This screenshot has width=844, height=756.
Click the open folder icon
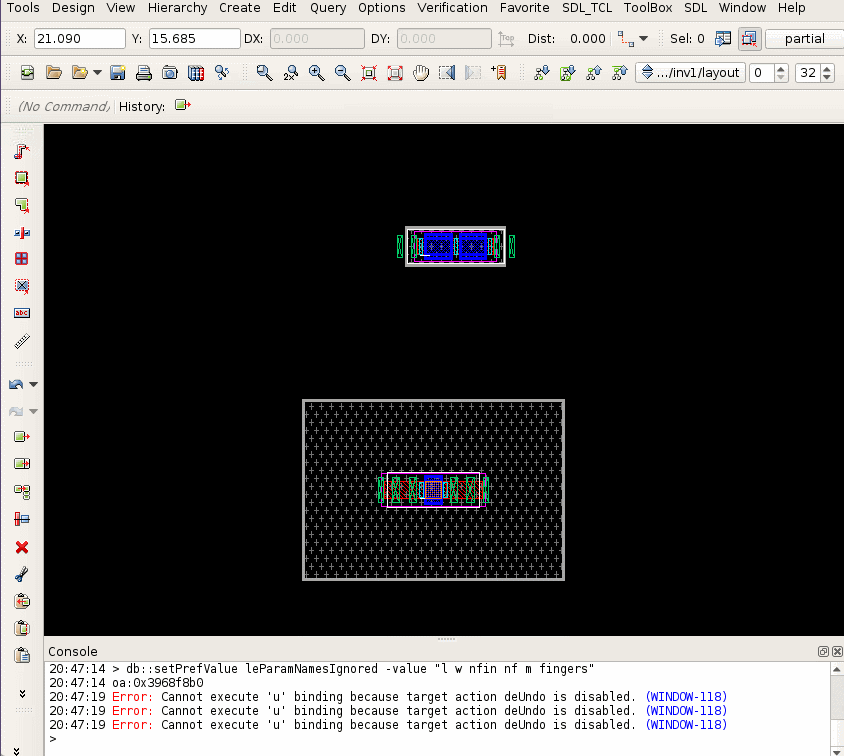tap(53, 73)
